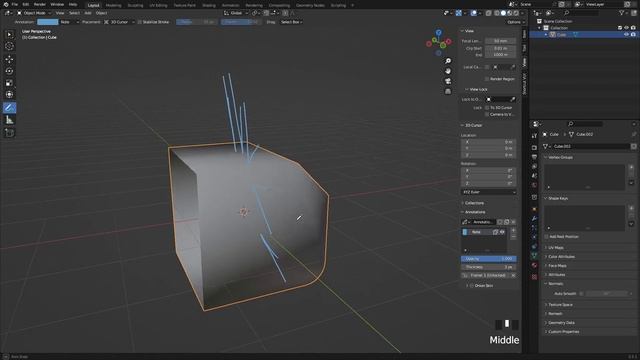Open the 3D Cursor placement dropdown

(x=119, y=22)
